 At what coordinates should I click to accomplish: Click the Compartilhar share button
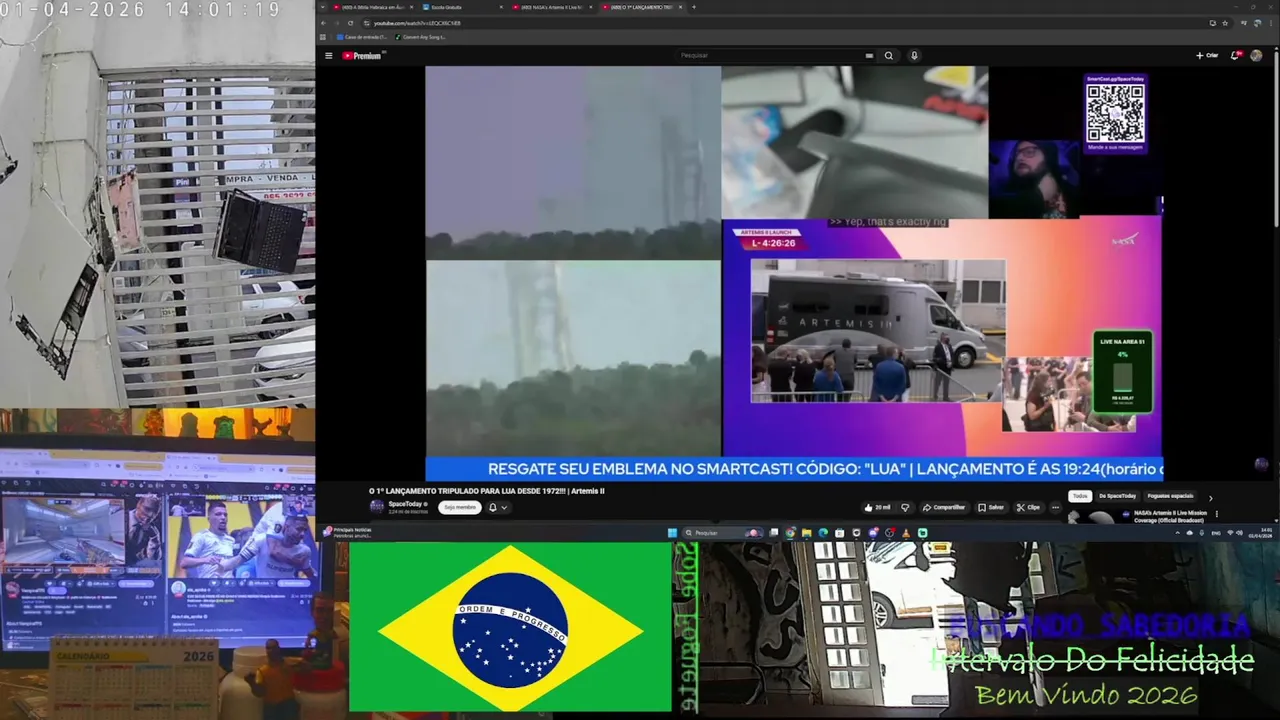point(944,507)
